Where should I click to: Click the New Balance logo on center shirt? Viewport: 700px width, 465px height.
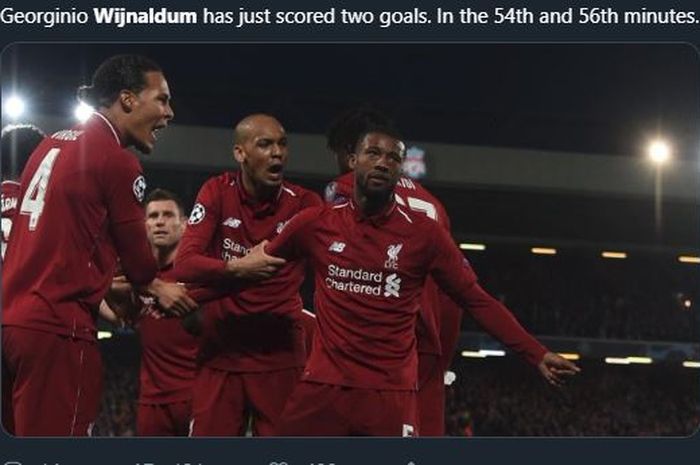[x=338, y=246]
